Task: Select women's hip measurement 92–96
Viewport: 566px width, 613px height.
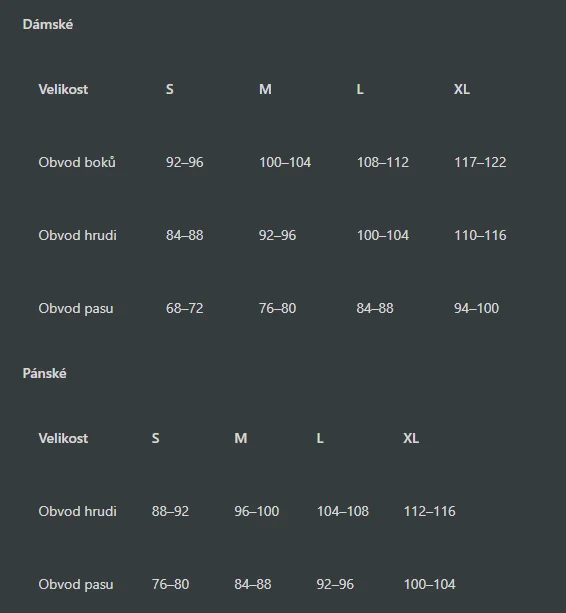Action: (x=184, y=162)
